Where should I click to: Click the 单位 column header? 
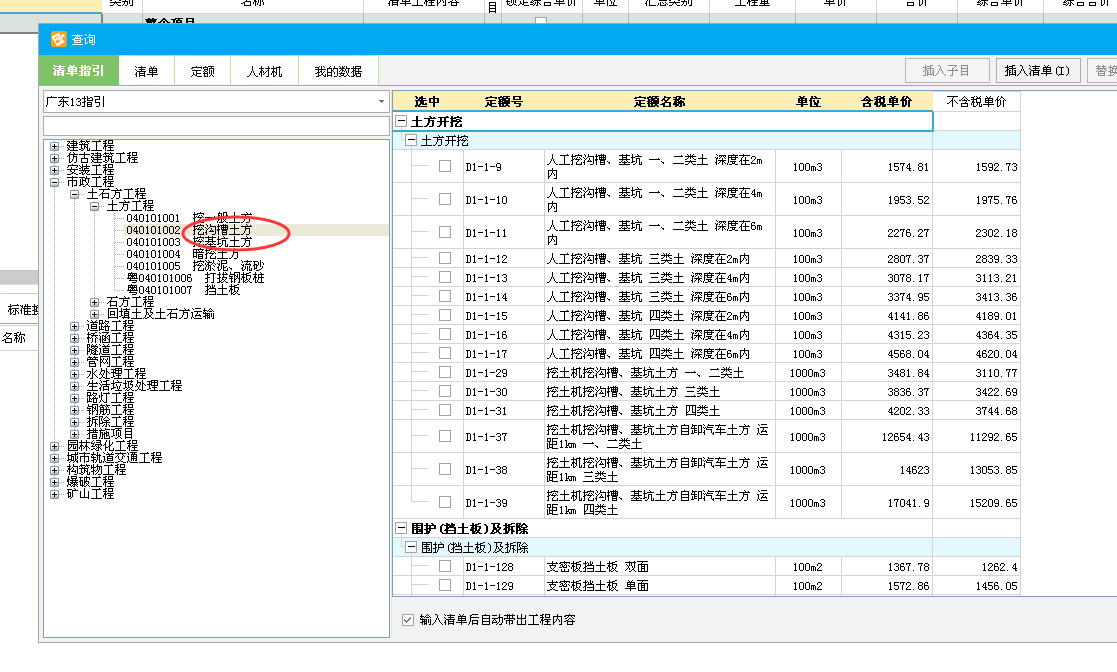(809, 102)
